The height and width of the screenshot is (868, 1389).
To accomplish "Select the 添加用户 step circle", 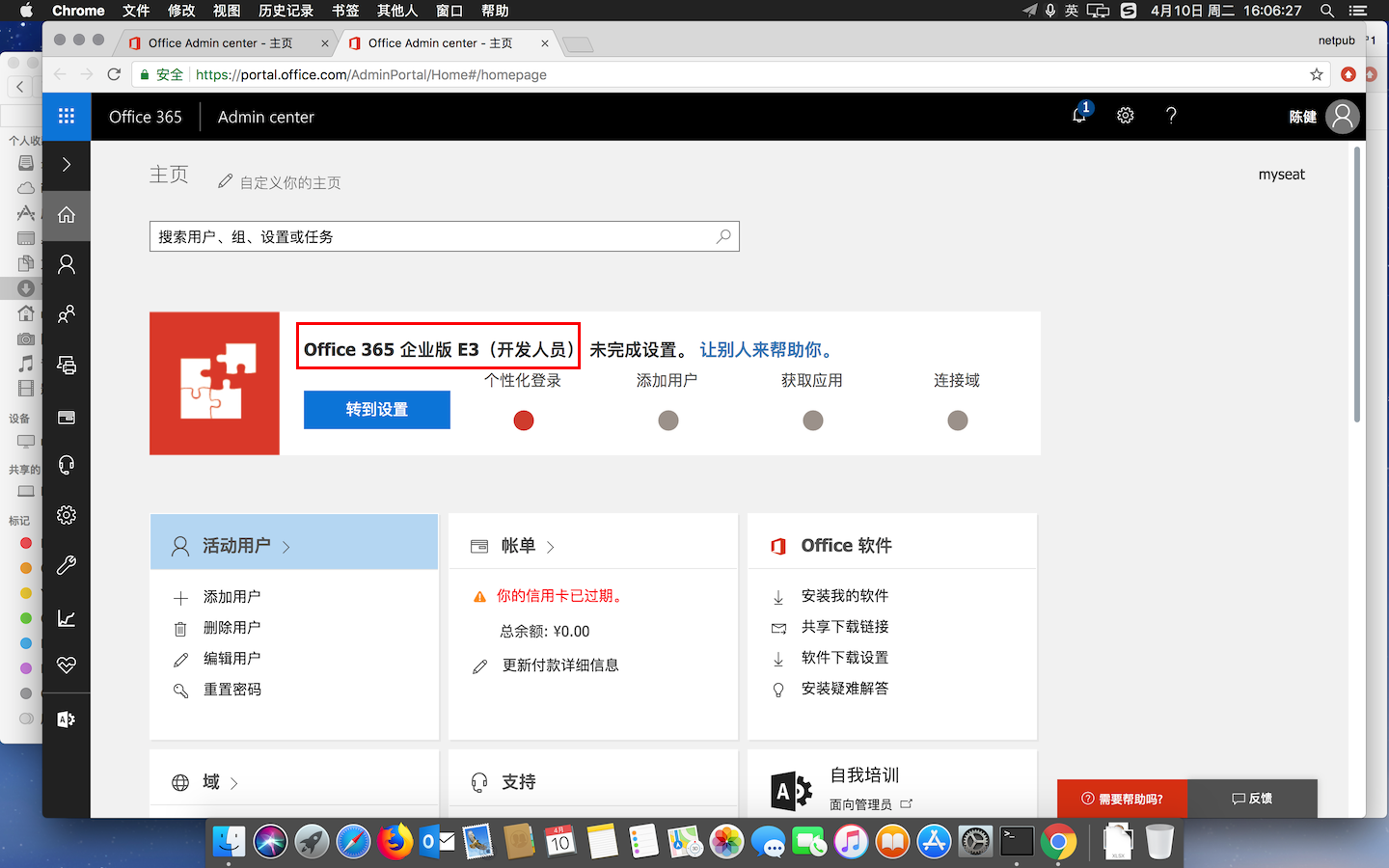I will tap(668, 420).
